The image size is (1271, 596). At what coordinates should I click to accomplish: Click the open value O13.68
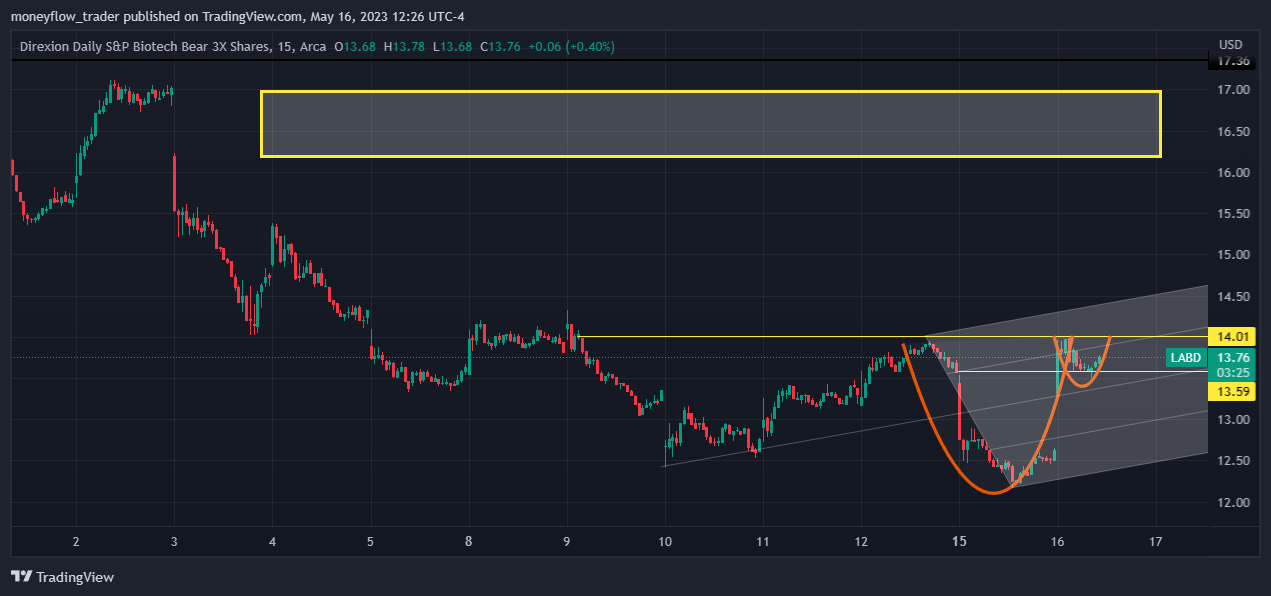click(x=355, y=46)
